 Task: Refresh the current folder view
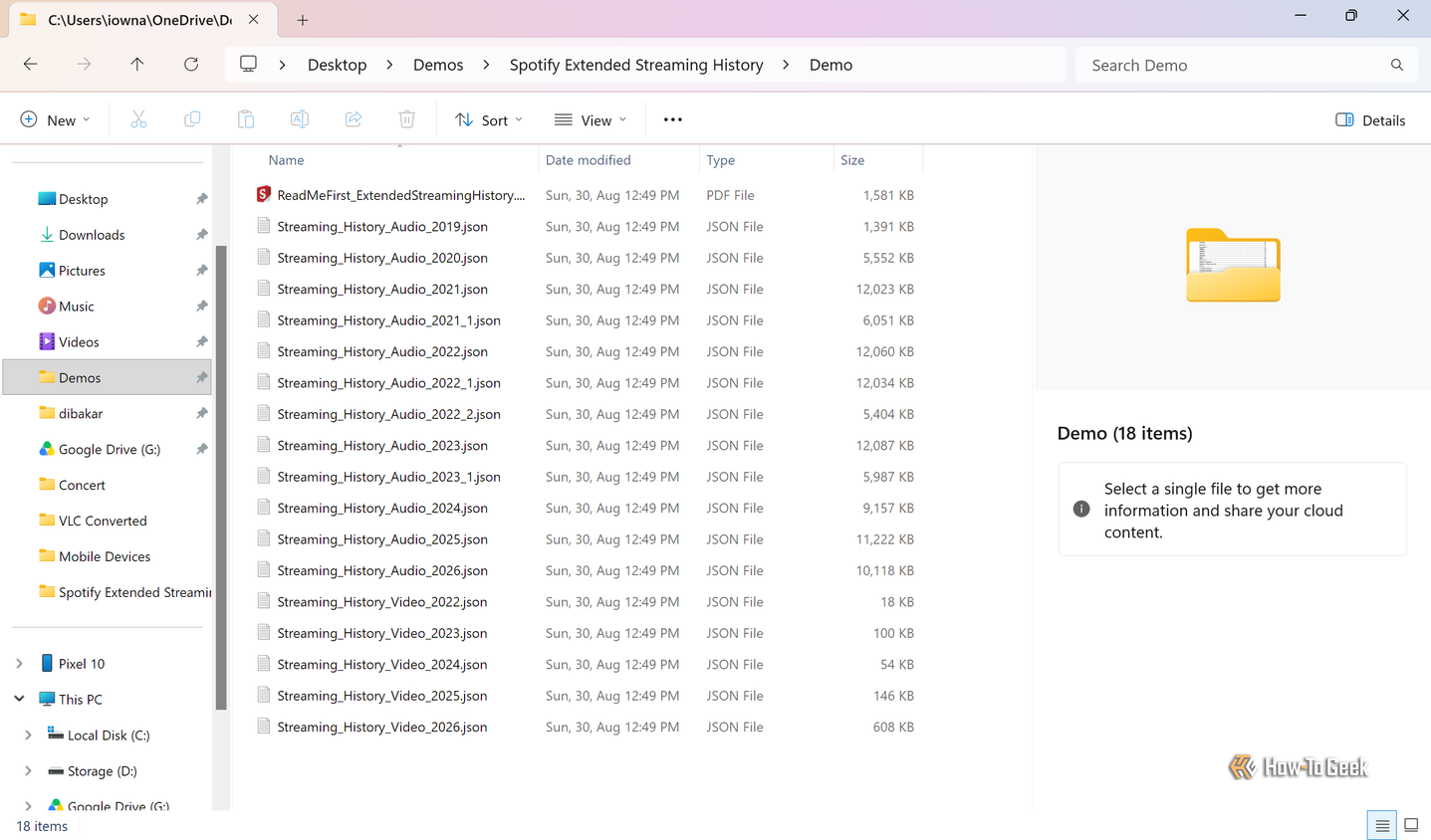(x=191, y=65)
